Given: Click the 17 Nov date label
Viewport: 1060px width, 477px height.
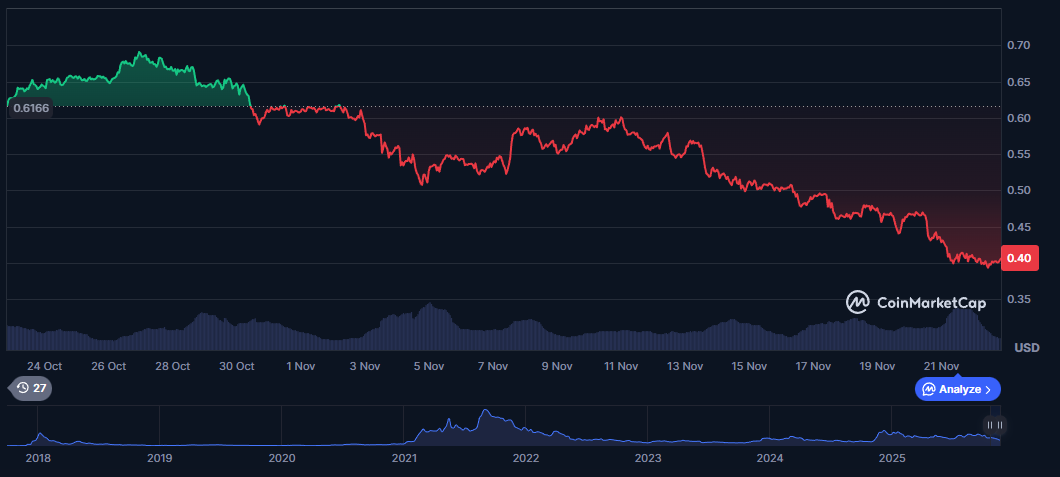Looking at the screenshot, I should (x=813, y=366).
